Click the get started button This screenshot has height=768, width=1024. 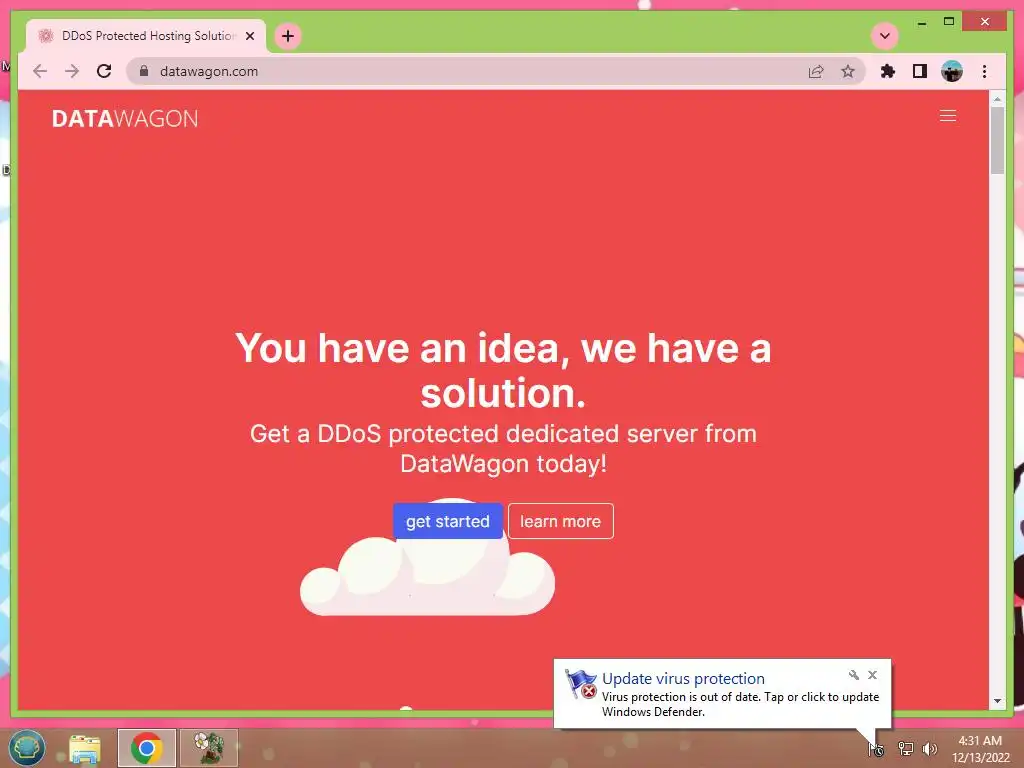(447, 521)
